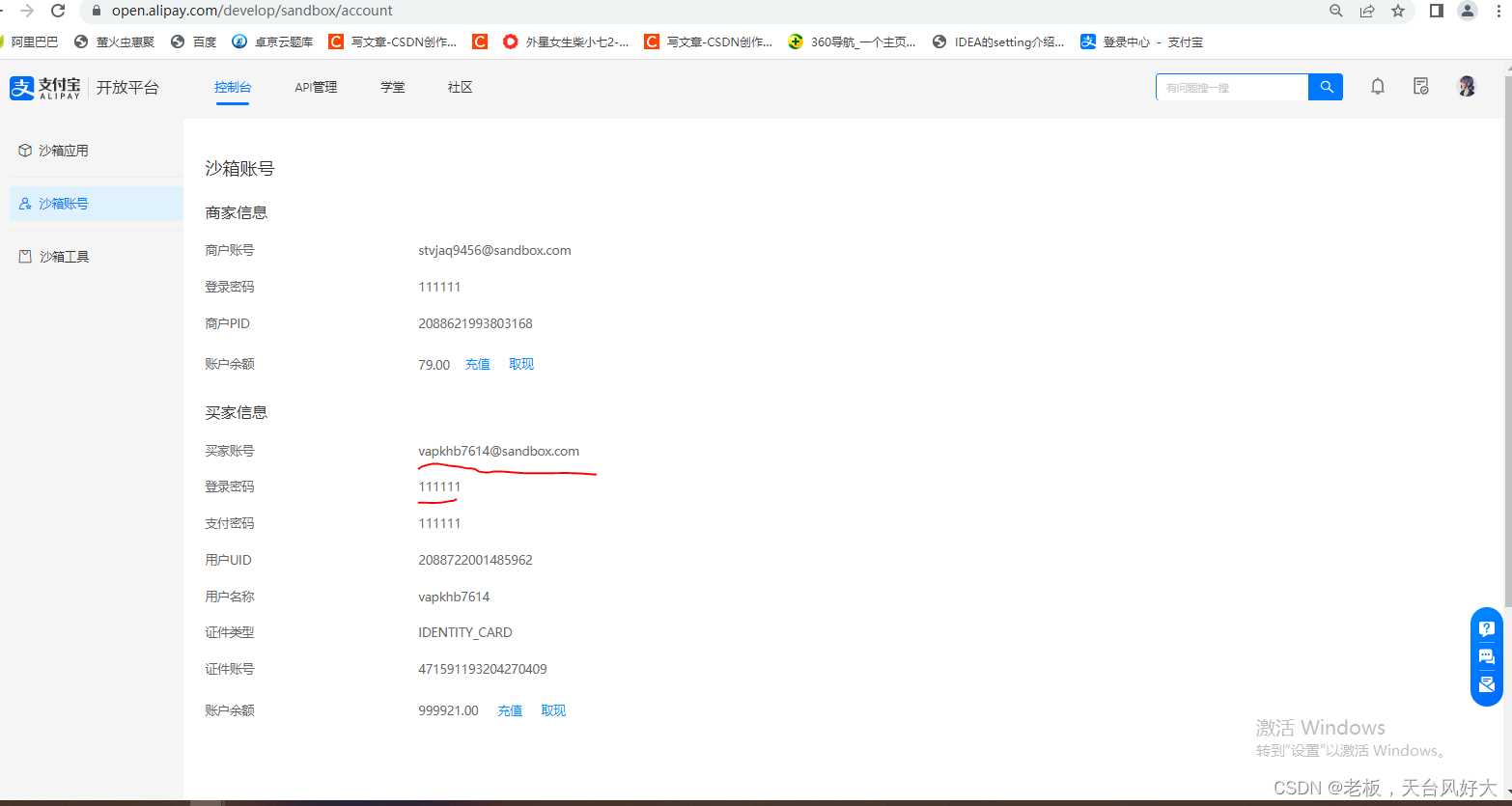Click merchant balance value 79.00
Image resolution: width=1512 pixels, height=806 pixels.
[x=434, y=365]
